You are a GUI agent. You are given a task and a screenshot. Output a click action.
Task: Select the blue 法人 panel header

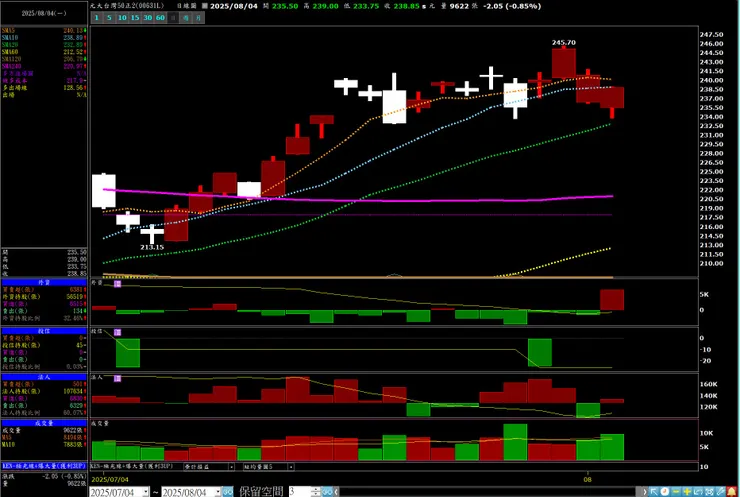44,377
